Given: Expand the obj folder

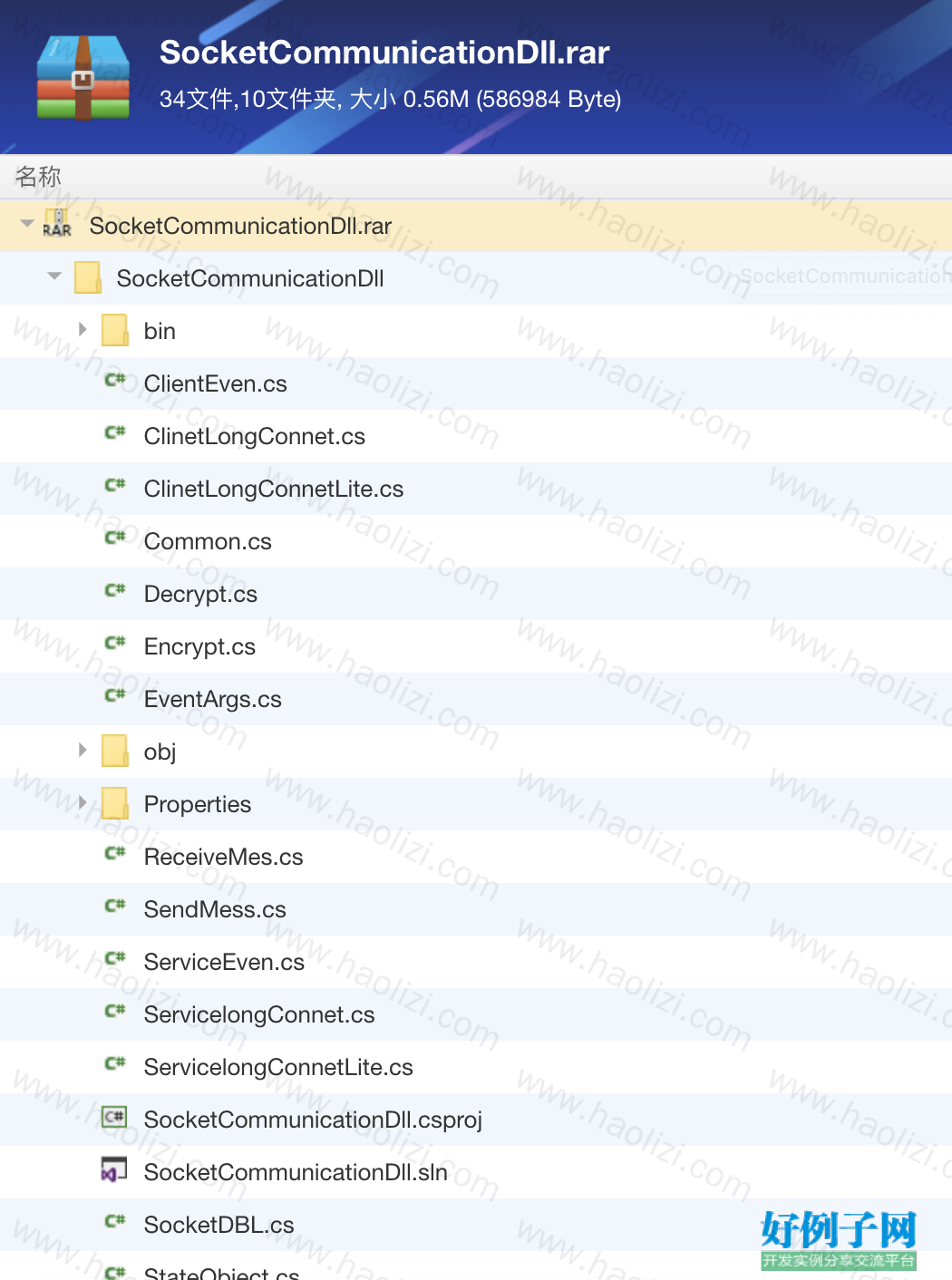Looking at the screenshot, I should click(x=83, y=750).
